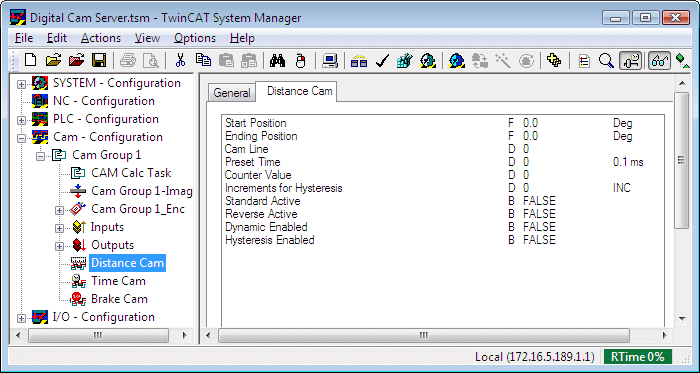This screenshot has height=373, width=700.
Task: Click the Brake Cam tree icon
Action: point(78,299)
